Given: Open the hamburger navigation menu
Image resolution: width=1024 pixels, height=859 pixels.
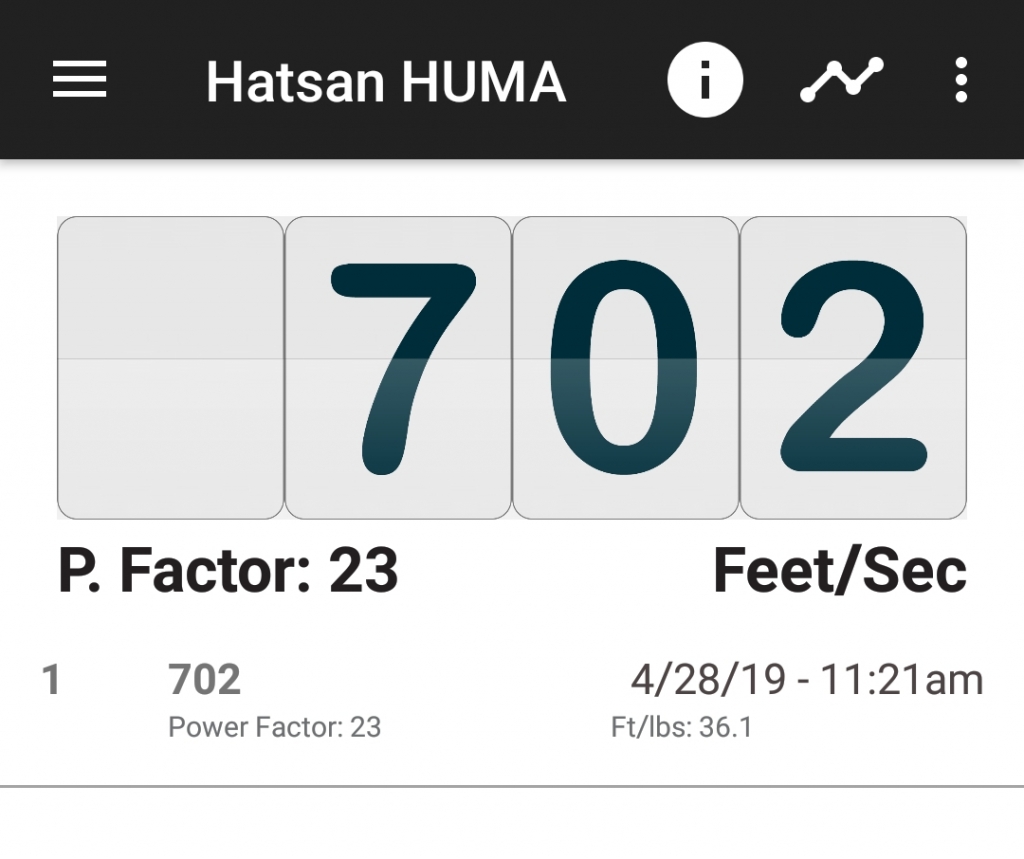Looking at the screenshot, I should pyautogui.click(x=79, y=80).
